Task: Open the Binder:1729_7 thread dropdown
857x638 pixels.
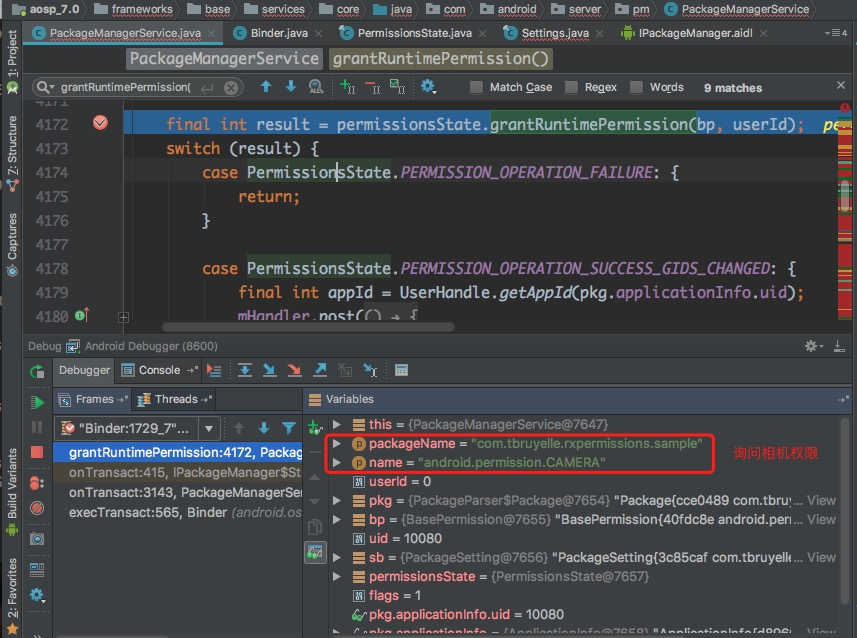Action: coord(210,429)
